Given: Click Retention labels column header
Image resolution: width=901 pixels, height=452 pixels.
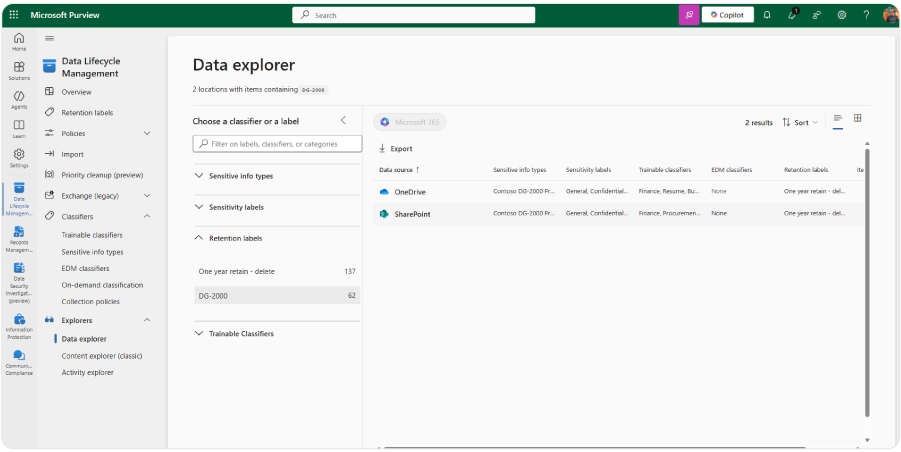Looking at the screenshot, I should click(x=806, y=170).
